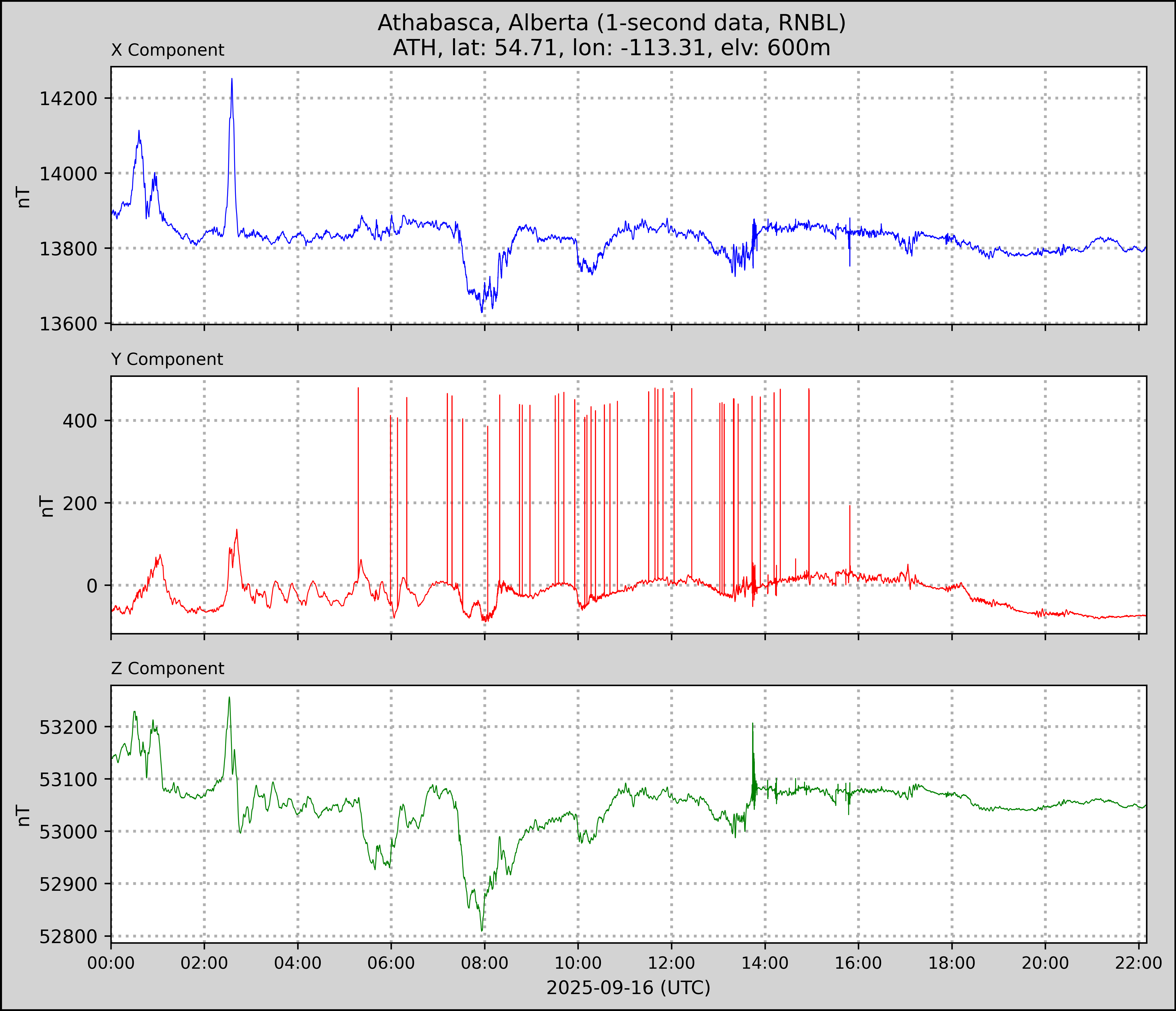This screenshot has width=1176, height=1011.
Task: Click the 18:00 time axis label
Action: tap(952, 963)
